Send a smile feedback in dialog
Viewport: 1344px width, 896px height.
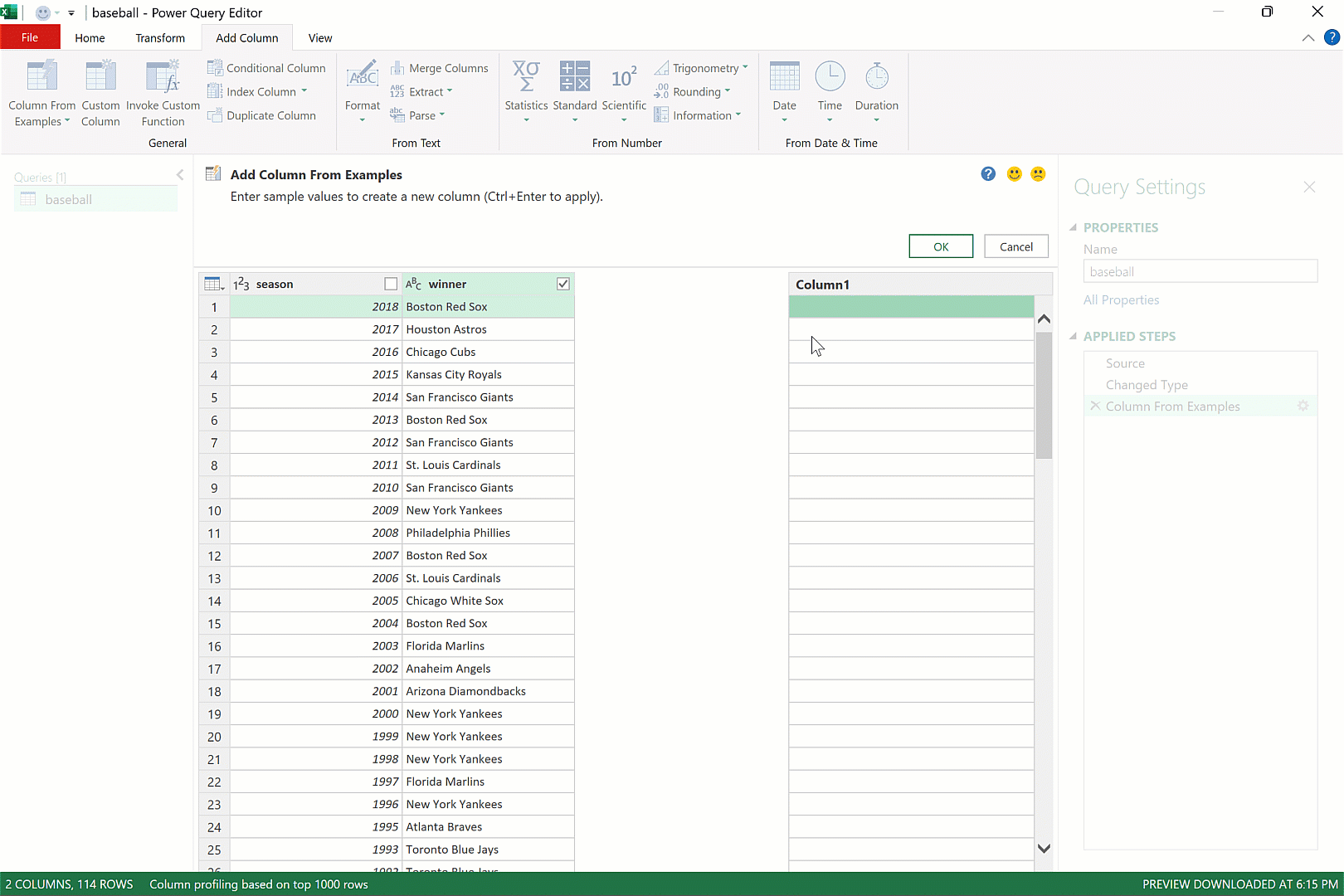tap(1014, 174)
